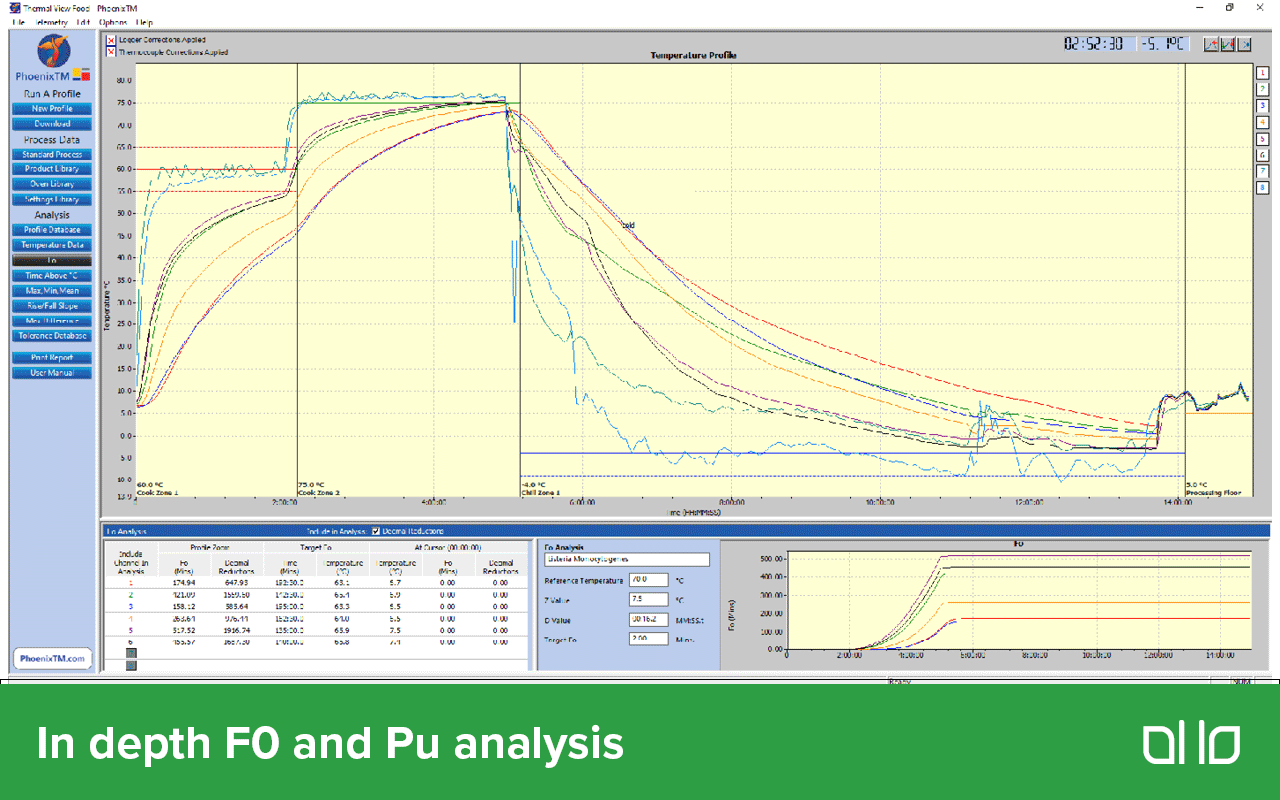Open the Max, Min, Mean analysis tool

[52, 290]
